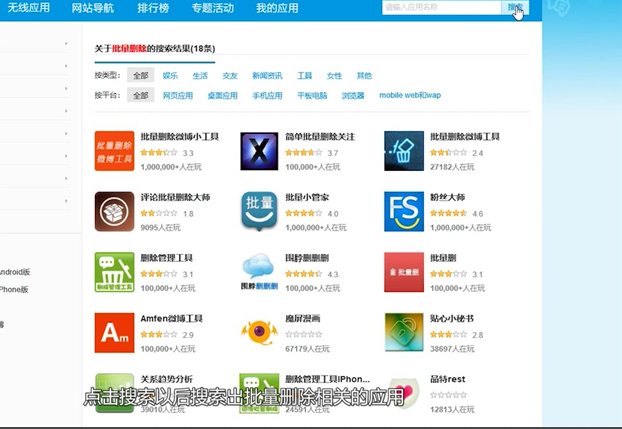
Task: Click 1,000,000+人在玩 under 批量删除微博小工具
Action: click(171, 167)
